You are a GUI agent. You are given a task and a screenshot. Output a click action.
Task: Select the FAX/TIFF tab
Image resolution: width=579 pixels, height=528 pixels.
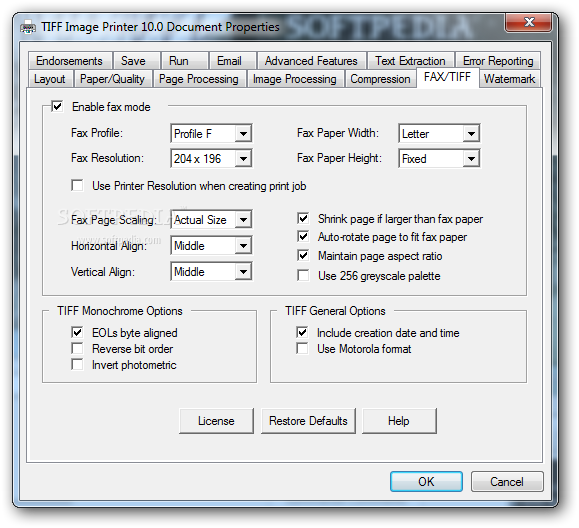coord(448,77)
